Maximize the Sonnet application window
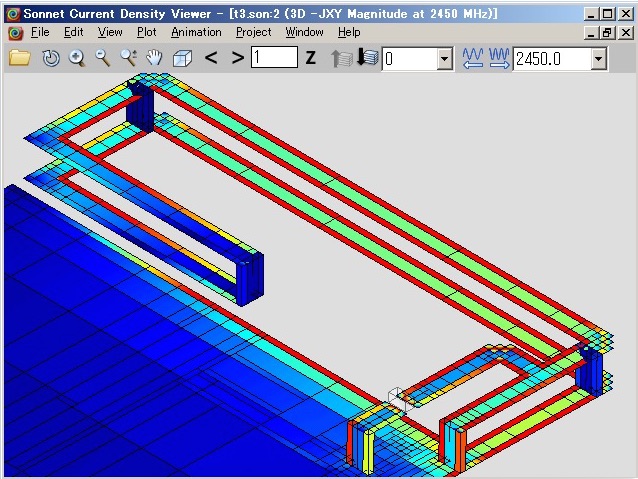Screen dimensions: 638x479 coord(608,14)
